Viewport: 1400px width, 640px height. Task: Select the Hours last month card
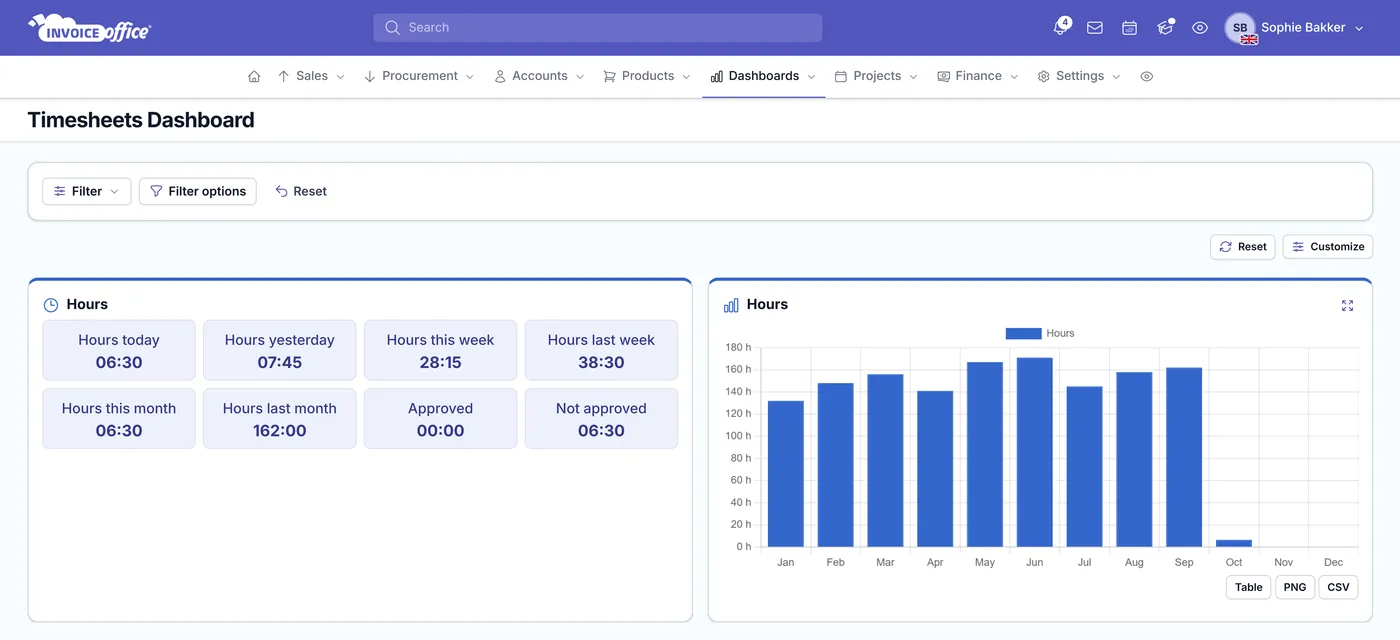[280, 419]
